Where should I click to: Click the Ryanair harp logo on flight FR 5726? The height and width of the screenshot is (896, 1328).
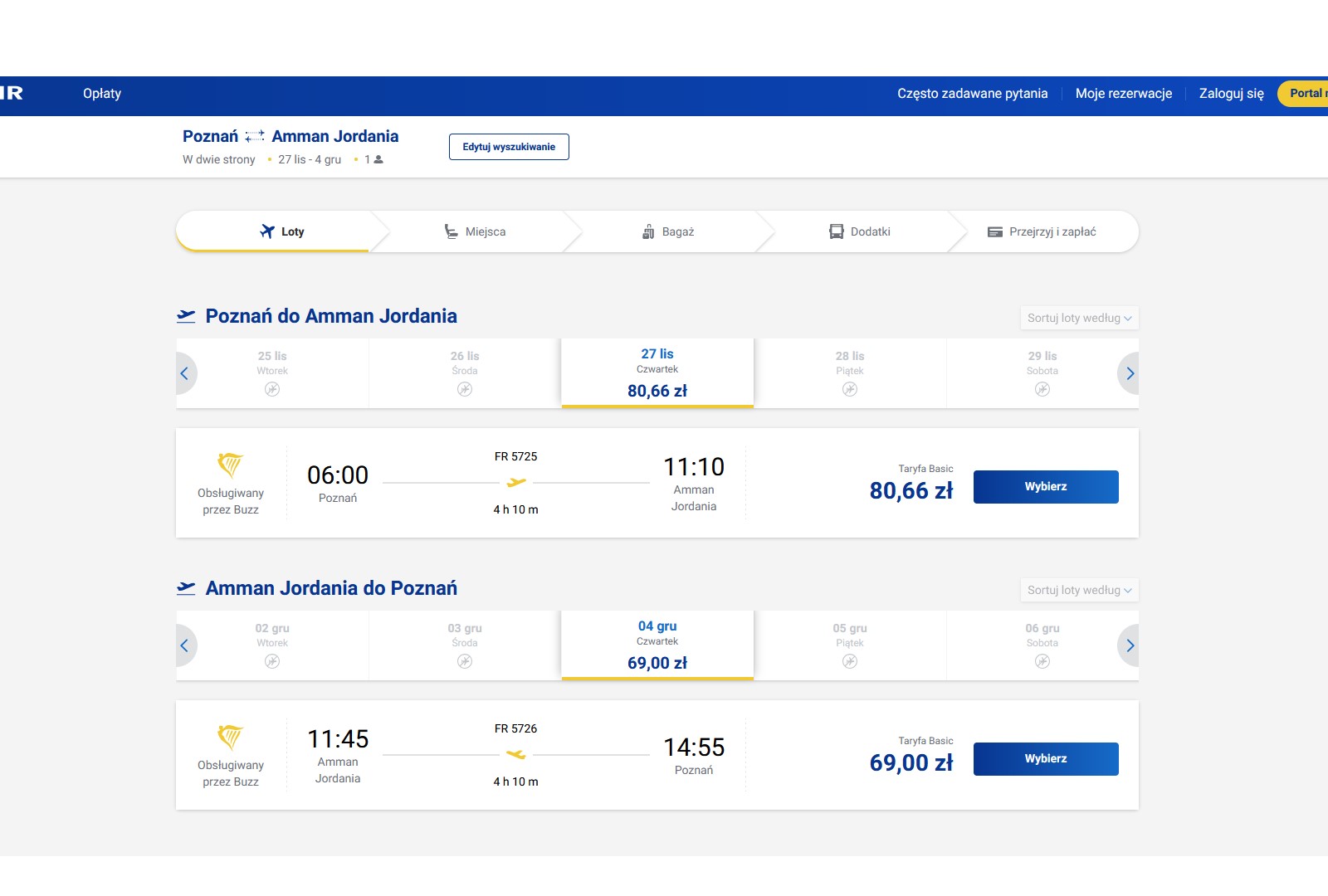[x=230, y=737]
